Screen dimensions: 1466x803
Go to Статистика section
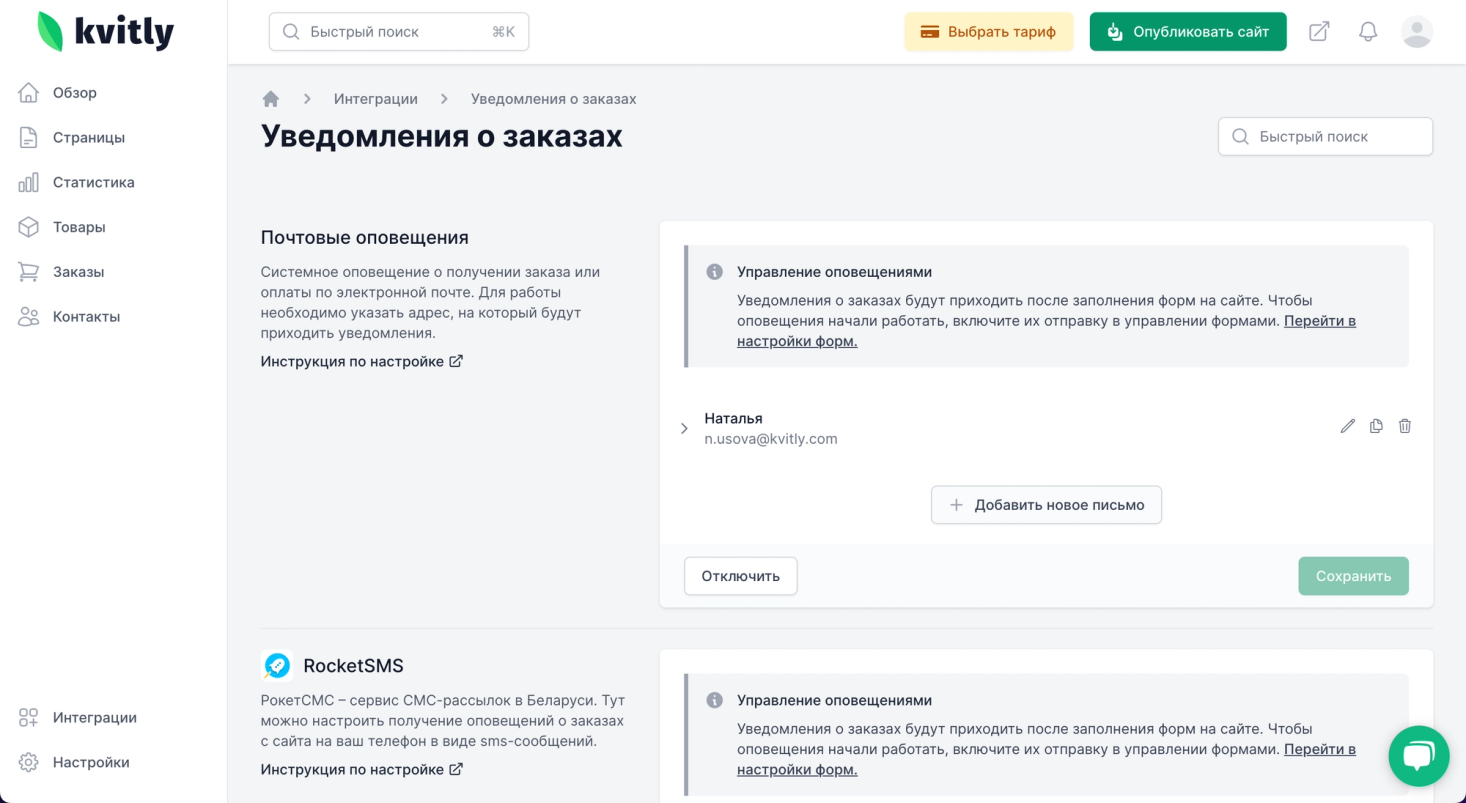[x=94, y=182]
